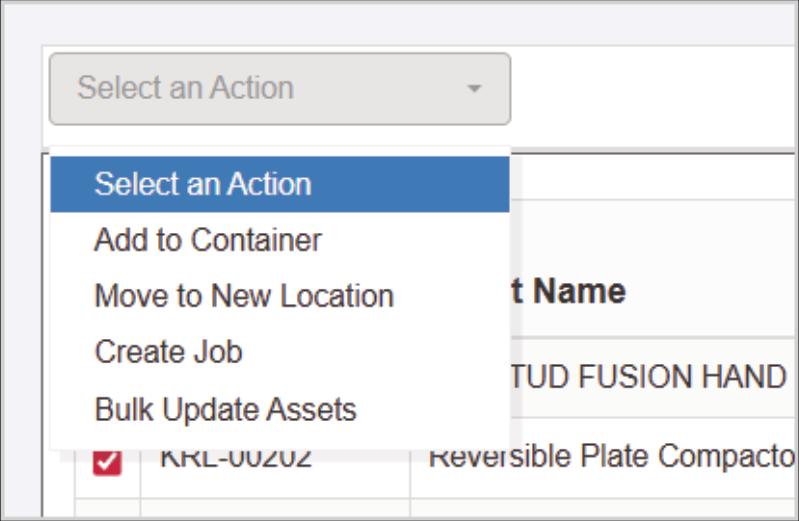Viewport: 799px width, 521px height.
Task: Start a job via the Create Job entry
Action: click(x=169, y=352)
